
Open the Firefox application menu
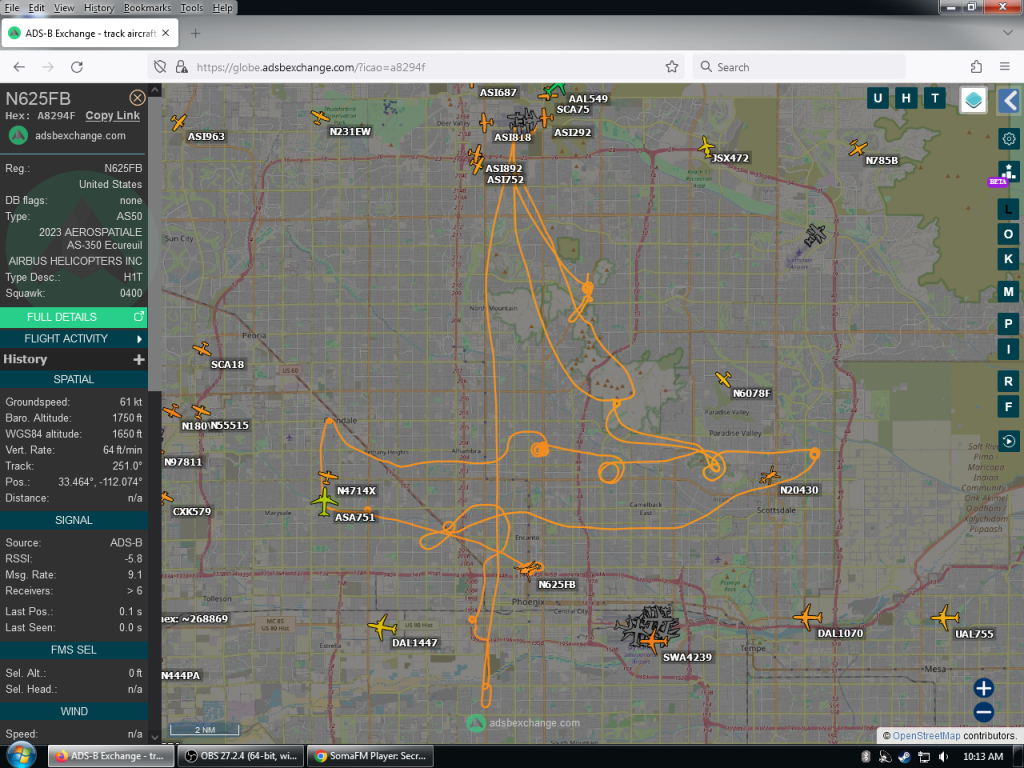(x=1004, y=67)
